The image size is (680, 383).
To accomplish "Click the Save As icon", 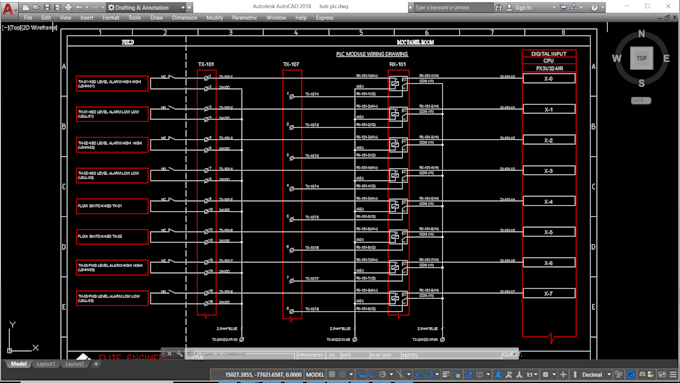I will click(x=58, y=7).
